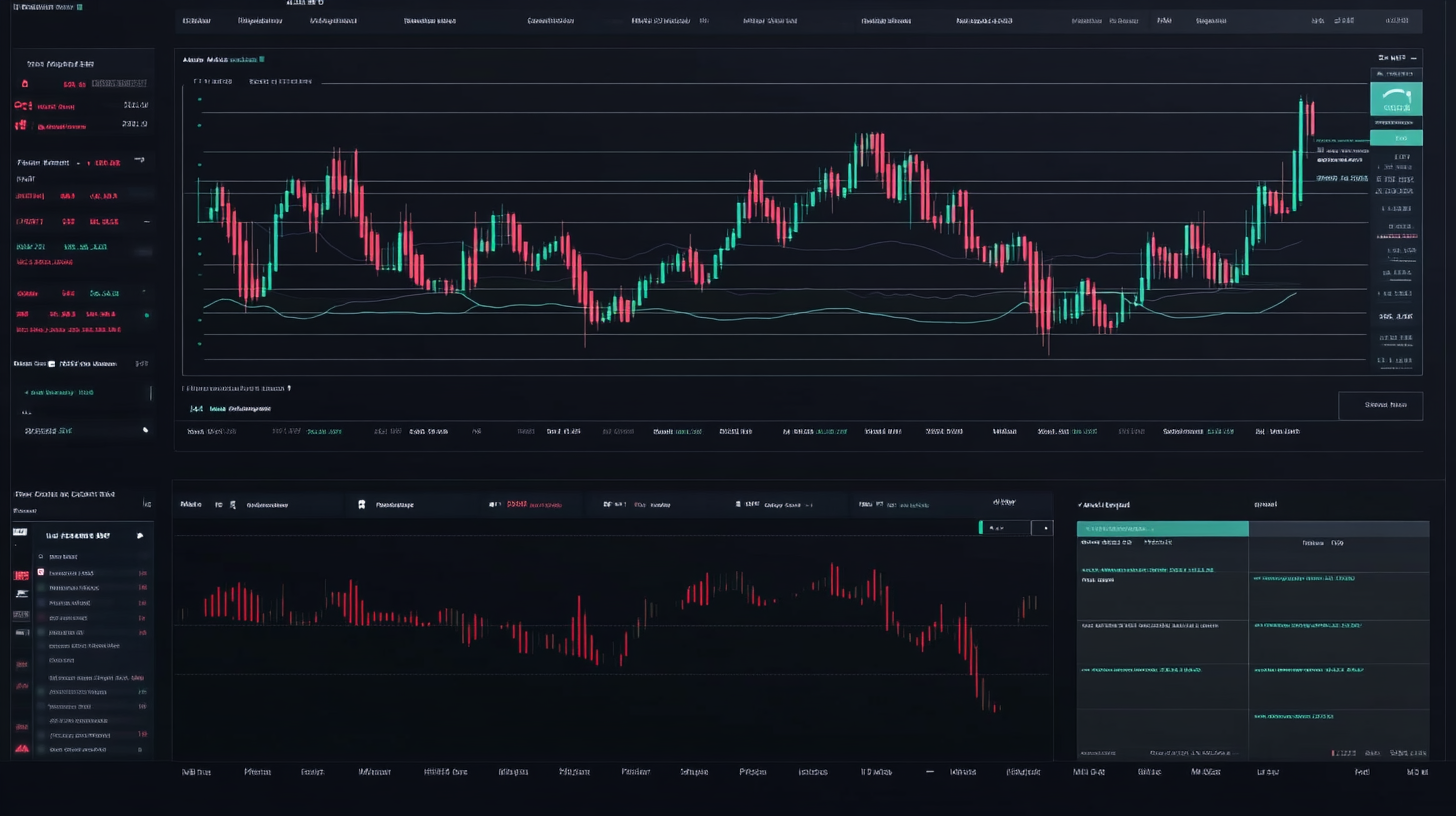Click the flag icon in the bottom chart toolbar
The width and height of the screenshot is (1456, 816).
coord(362,504)
